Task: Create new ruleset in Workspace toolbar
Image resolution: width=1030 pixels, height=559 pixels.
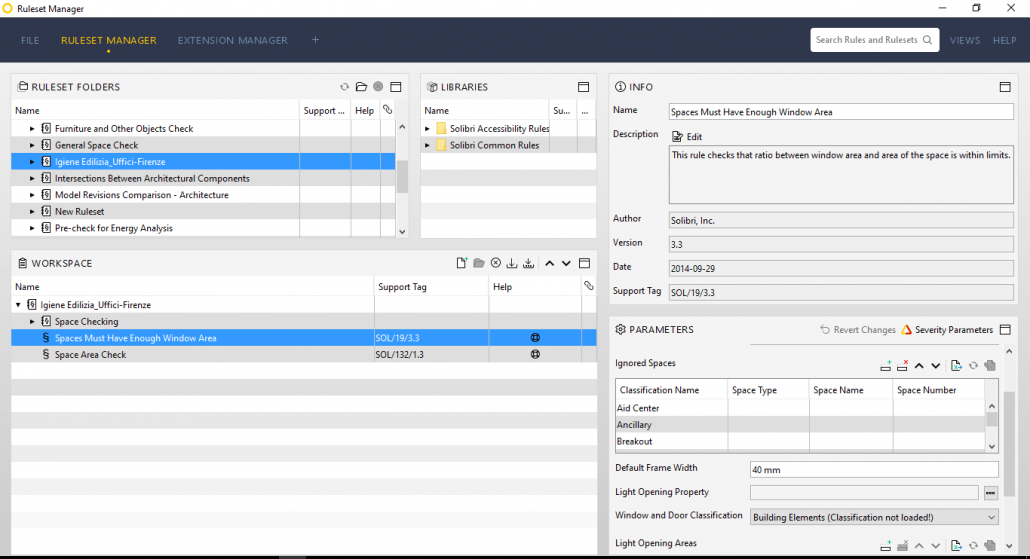Action: (462, 263)
